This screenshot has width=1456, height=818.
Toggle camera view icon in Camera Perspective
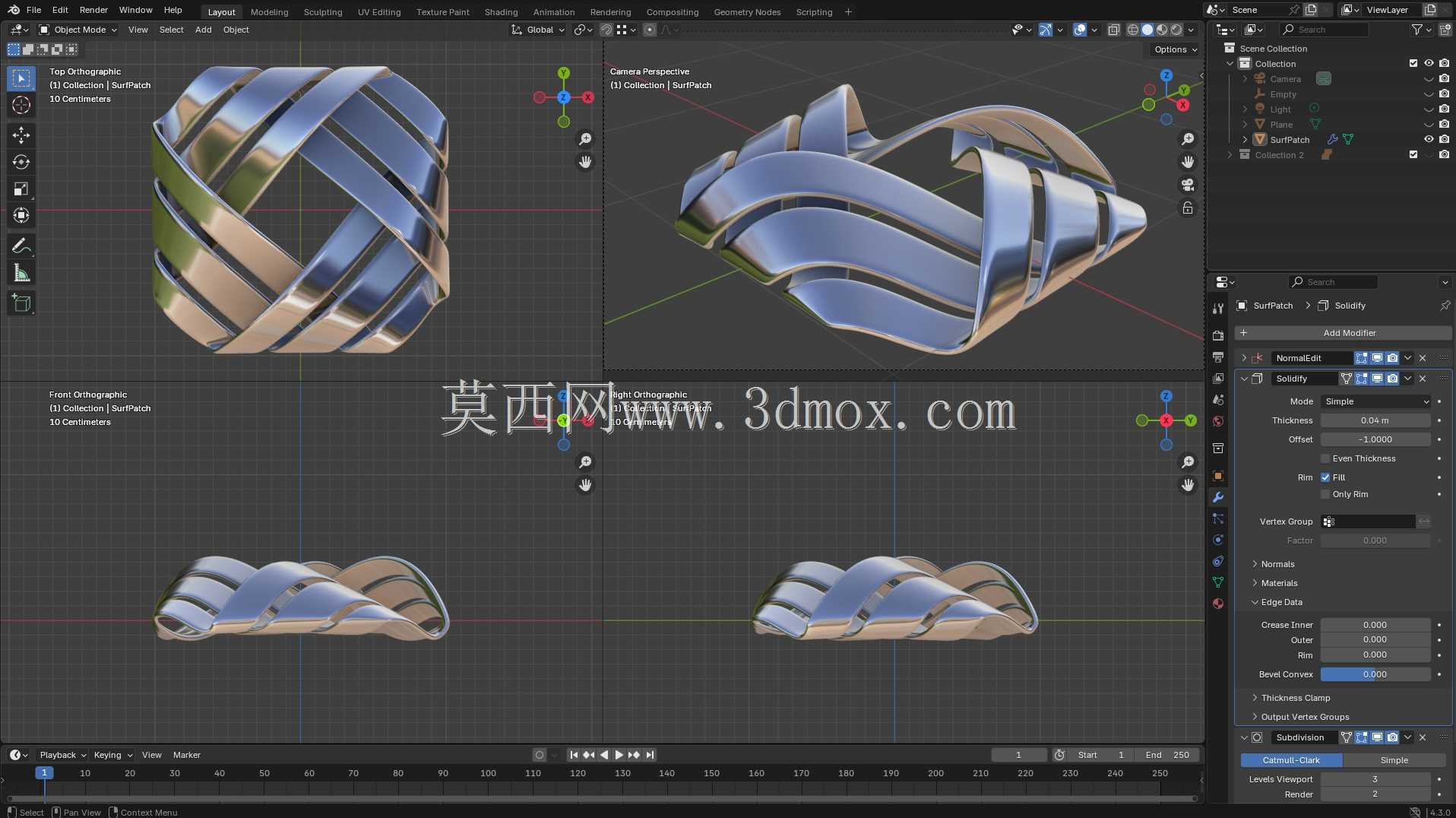click(x=1188, y=185)
